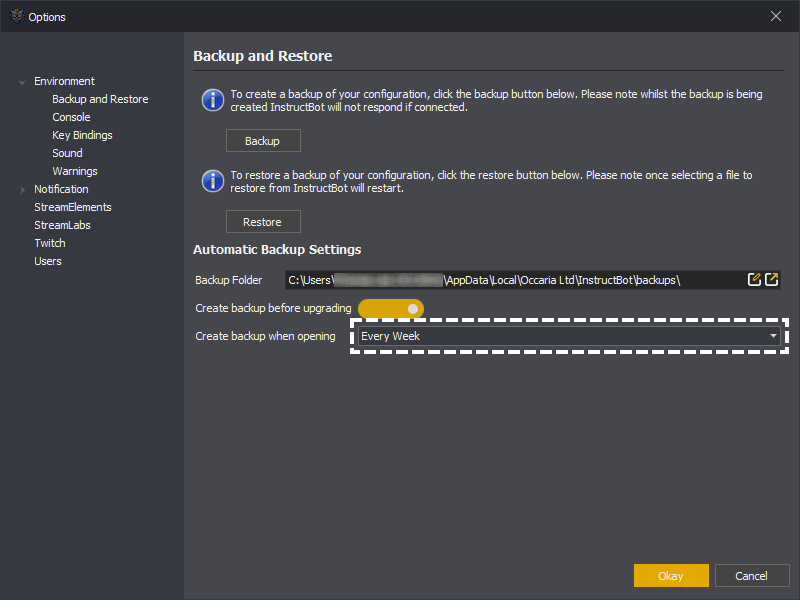Image resolution: width=800 pixels, height=600 pixels.
Task: Confirm changes with the Okay button
Action: tap(671, 576)
